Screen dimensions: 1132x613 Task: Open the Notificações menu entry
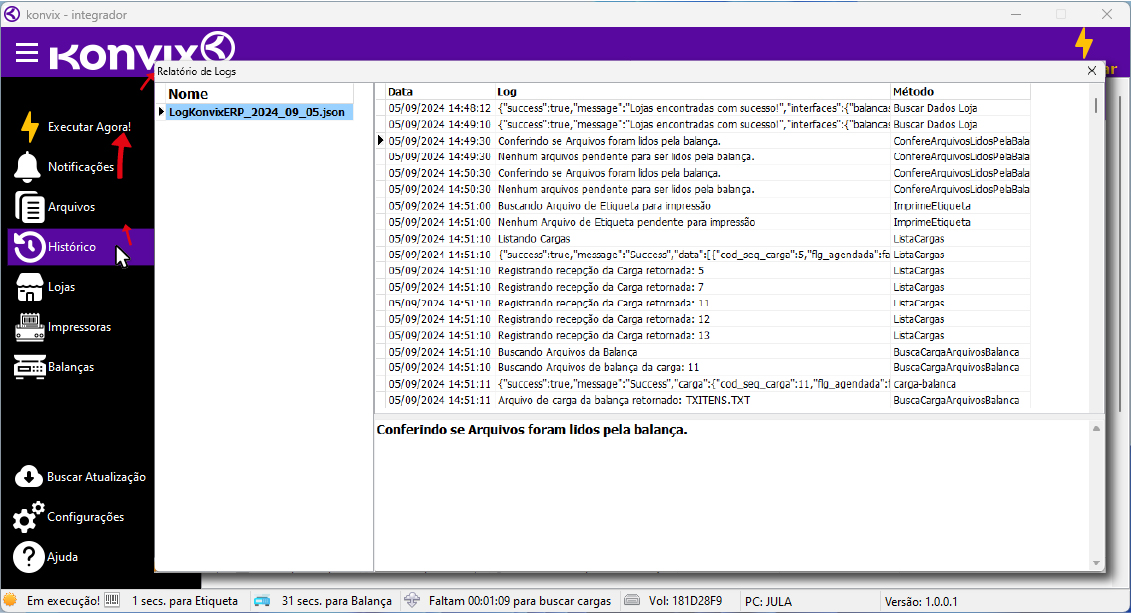click(81, 167)
